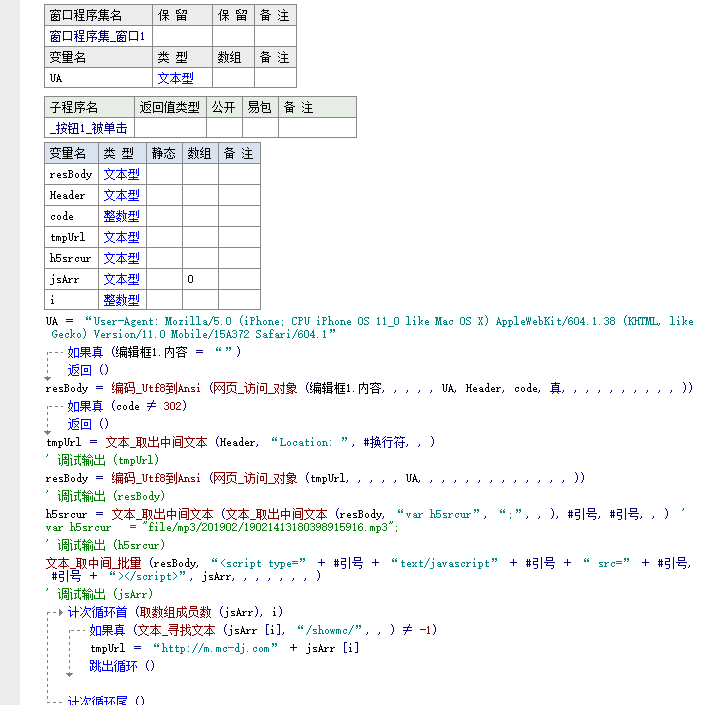Click the #换行符 constant

pos(384,442)
